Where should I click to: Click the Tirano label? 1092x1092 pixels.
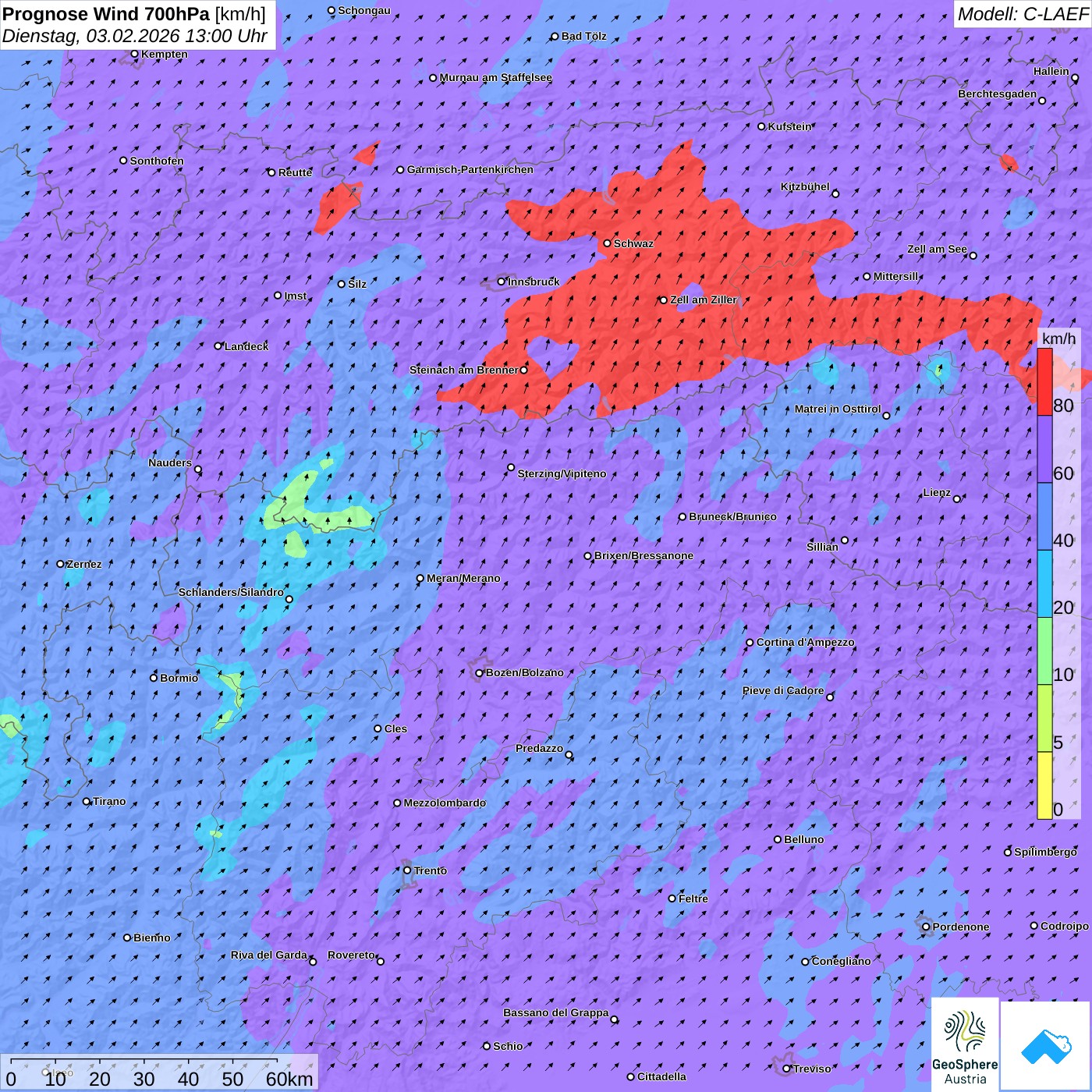click(109, 801)
